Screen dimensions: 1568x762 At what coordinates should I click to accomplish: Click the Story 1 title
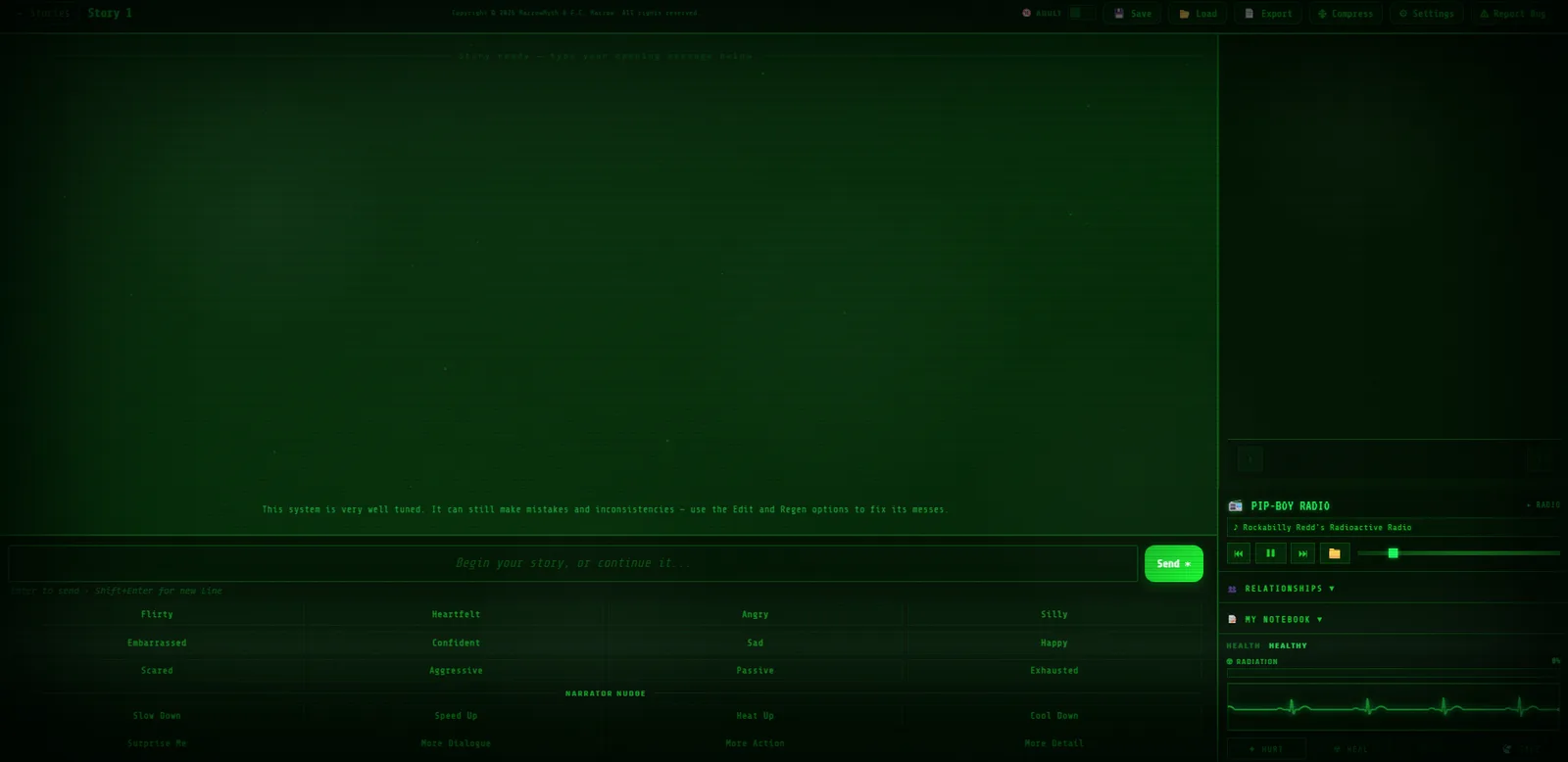110,13
